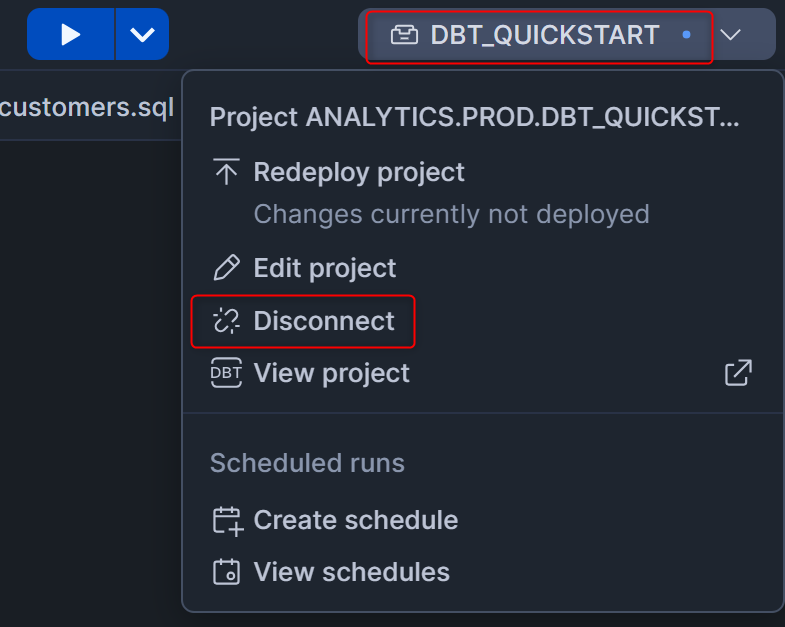Open View schedules from the menu
Image resolution: width=785 pixels, height=627 pixels.
[x=352, y=572]
